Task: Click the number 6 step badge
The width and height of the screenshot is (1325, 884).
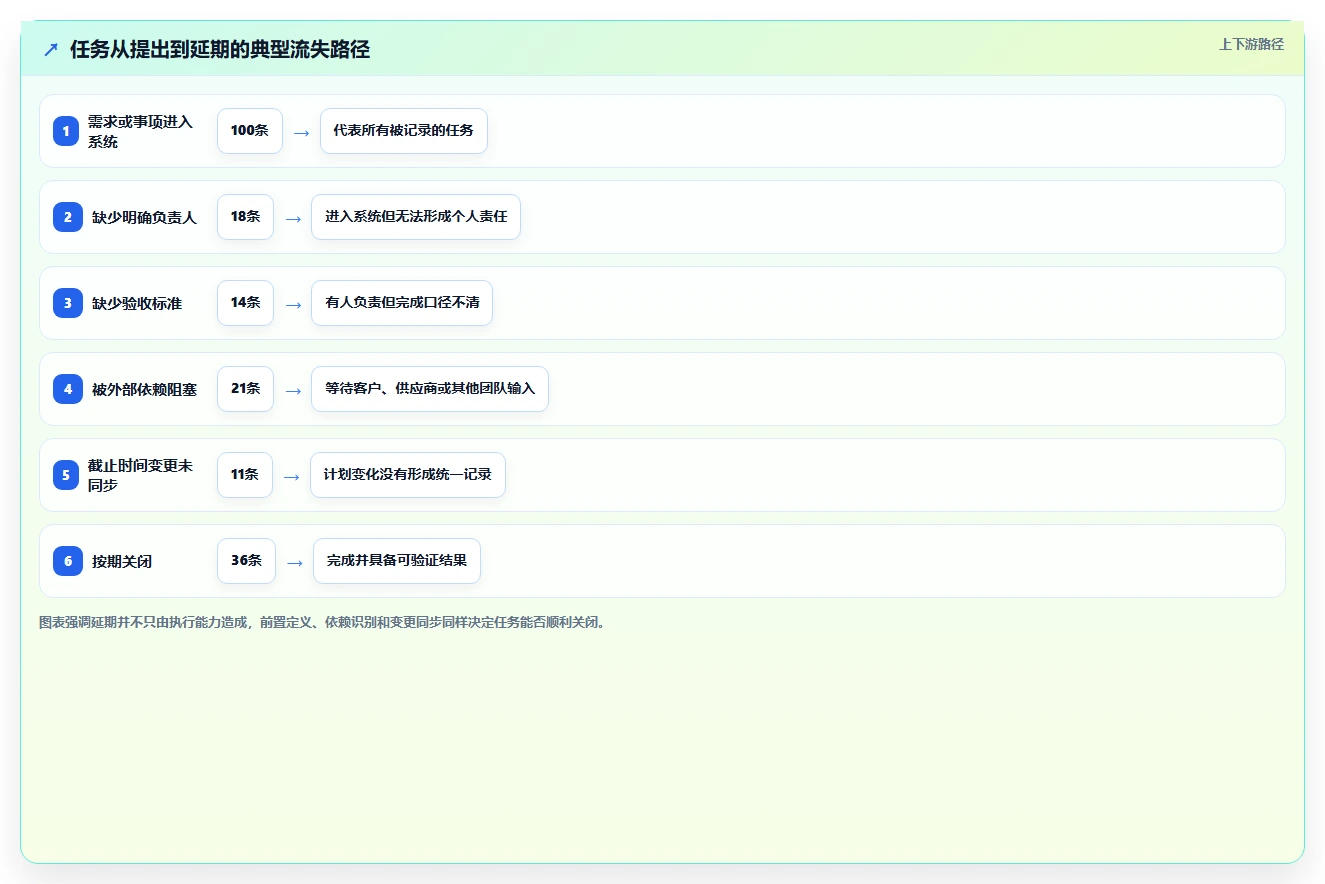Action: [x=68, y=561]
